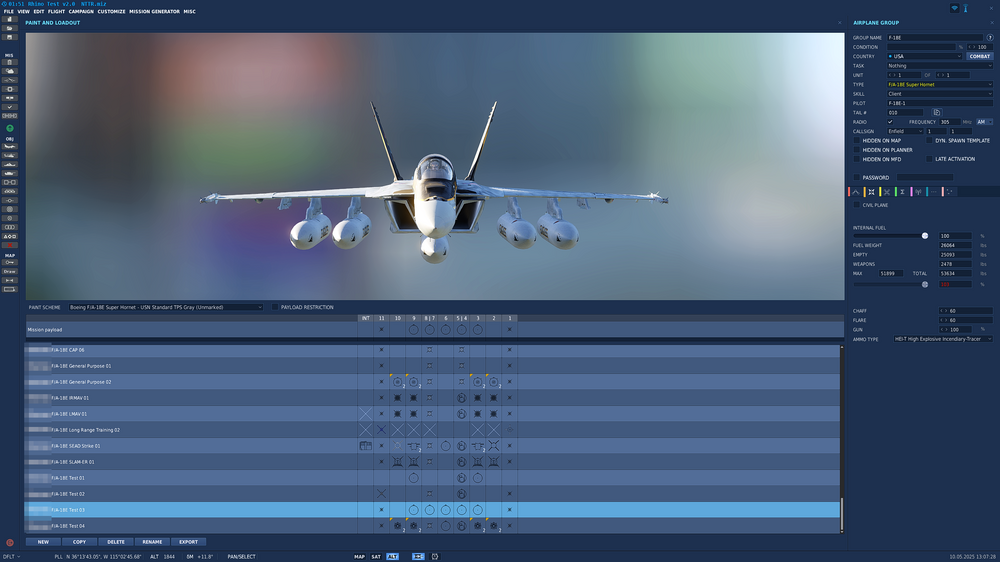Open the Flight menu

tap(56, 11)
